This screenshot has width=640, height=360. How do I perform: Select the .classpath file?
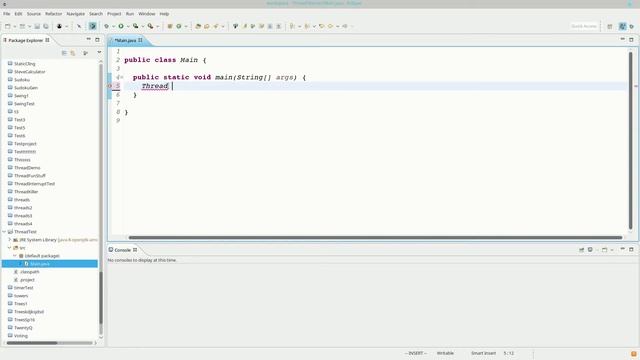pyautogui.click(x=29, y=272)
